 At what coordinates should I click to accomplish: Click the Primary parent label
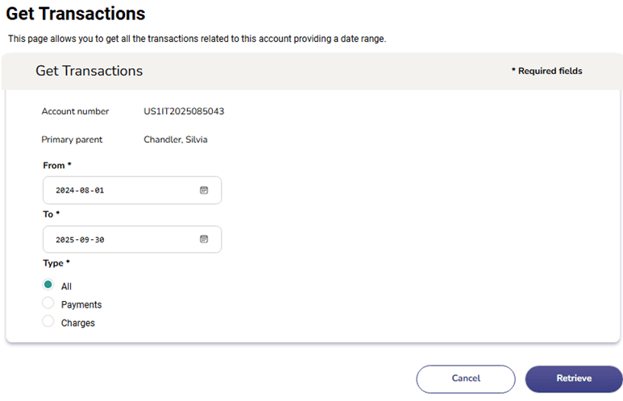click(72, 140)
